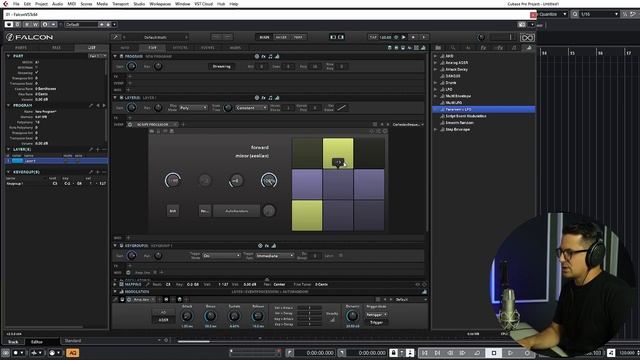Toggle the Velocity curve button
Screen dimensions: 640x360
click(333, 320)
